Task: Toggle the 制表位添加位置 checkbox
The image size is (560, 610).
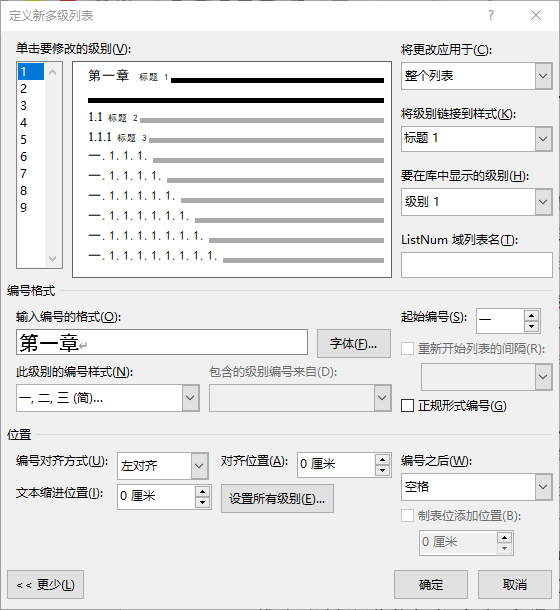Action: [407, 516]
